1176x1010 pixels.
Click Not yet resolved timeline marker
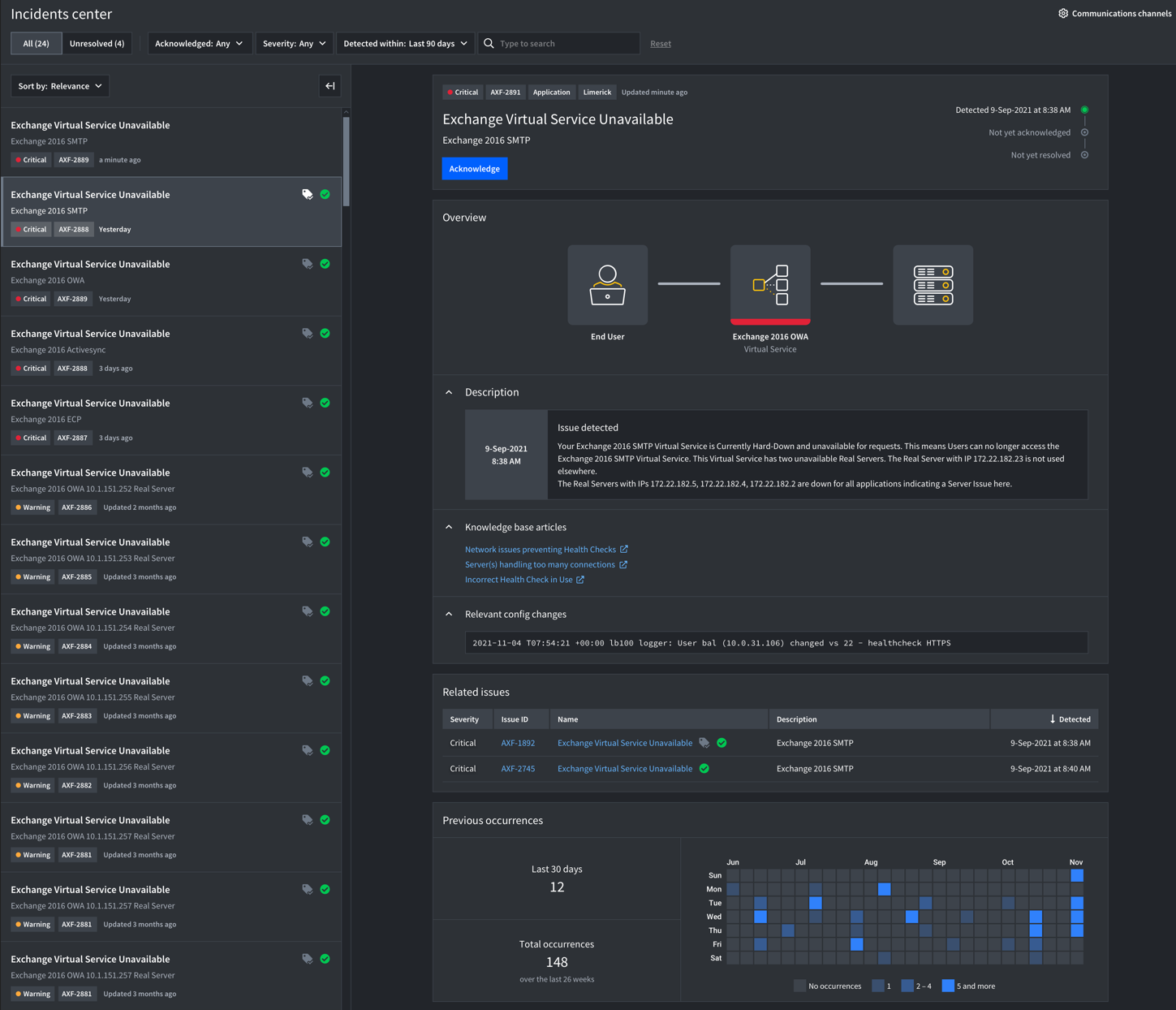pyautogui.click(x=1084, y=155)
